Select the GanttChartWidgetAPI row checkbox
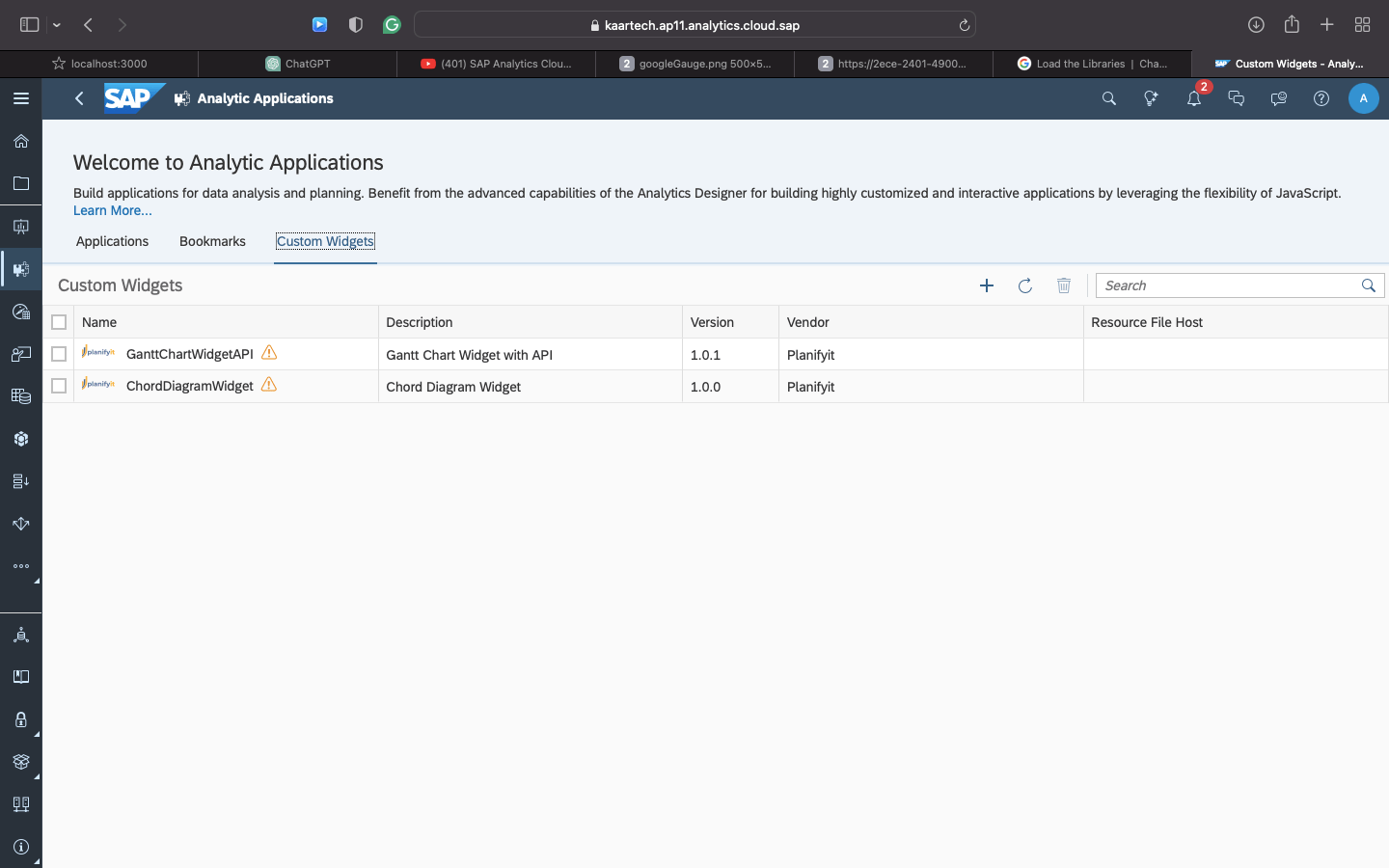Image resolution: width=1389 pixels, height=868 pixels. click(x=59, y=354)
